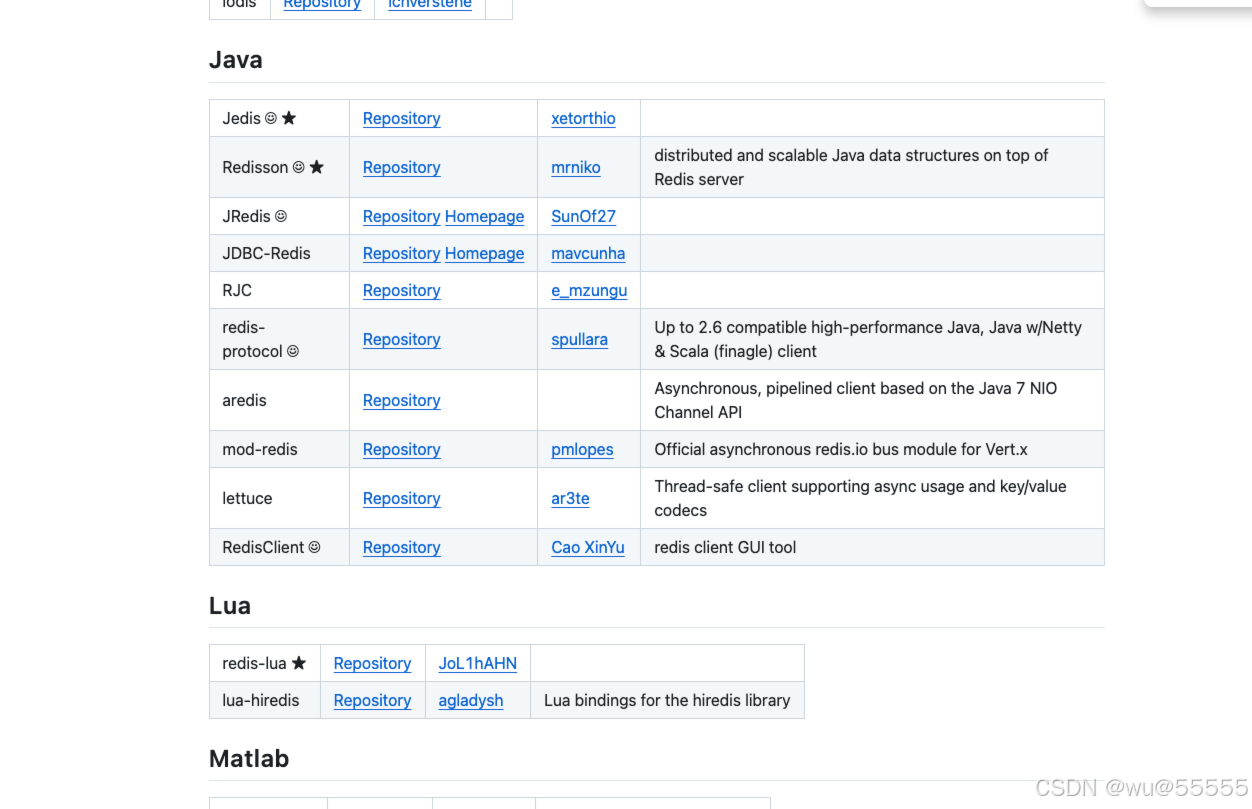
Task: Open author link ar3te
Action: [x=570, y=498]
